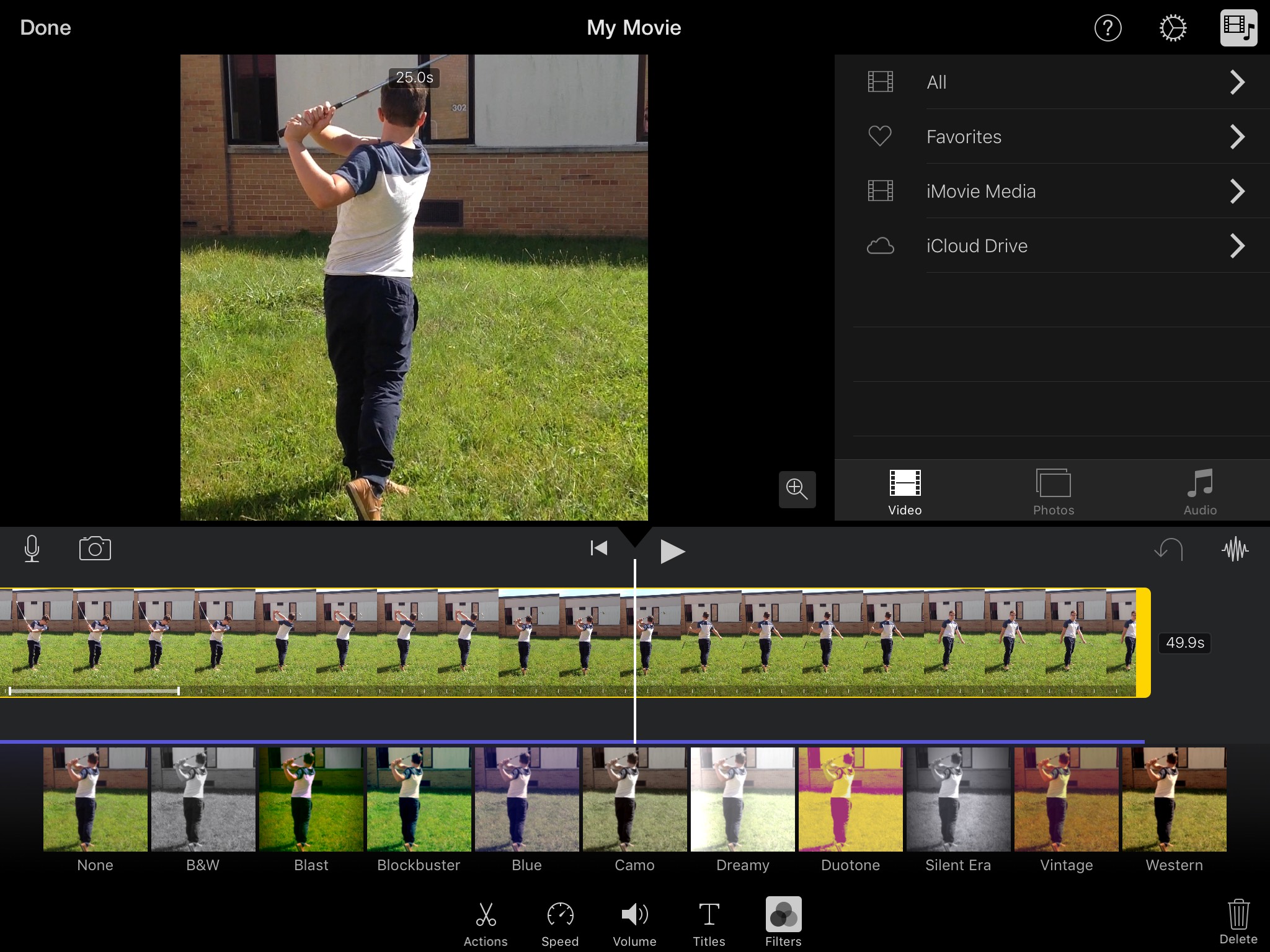1270x952 pixels.
Task: Open project settings gear icon
Action: coord(1173,28)
